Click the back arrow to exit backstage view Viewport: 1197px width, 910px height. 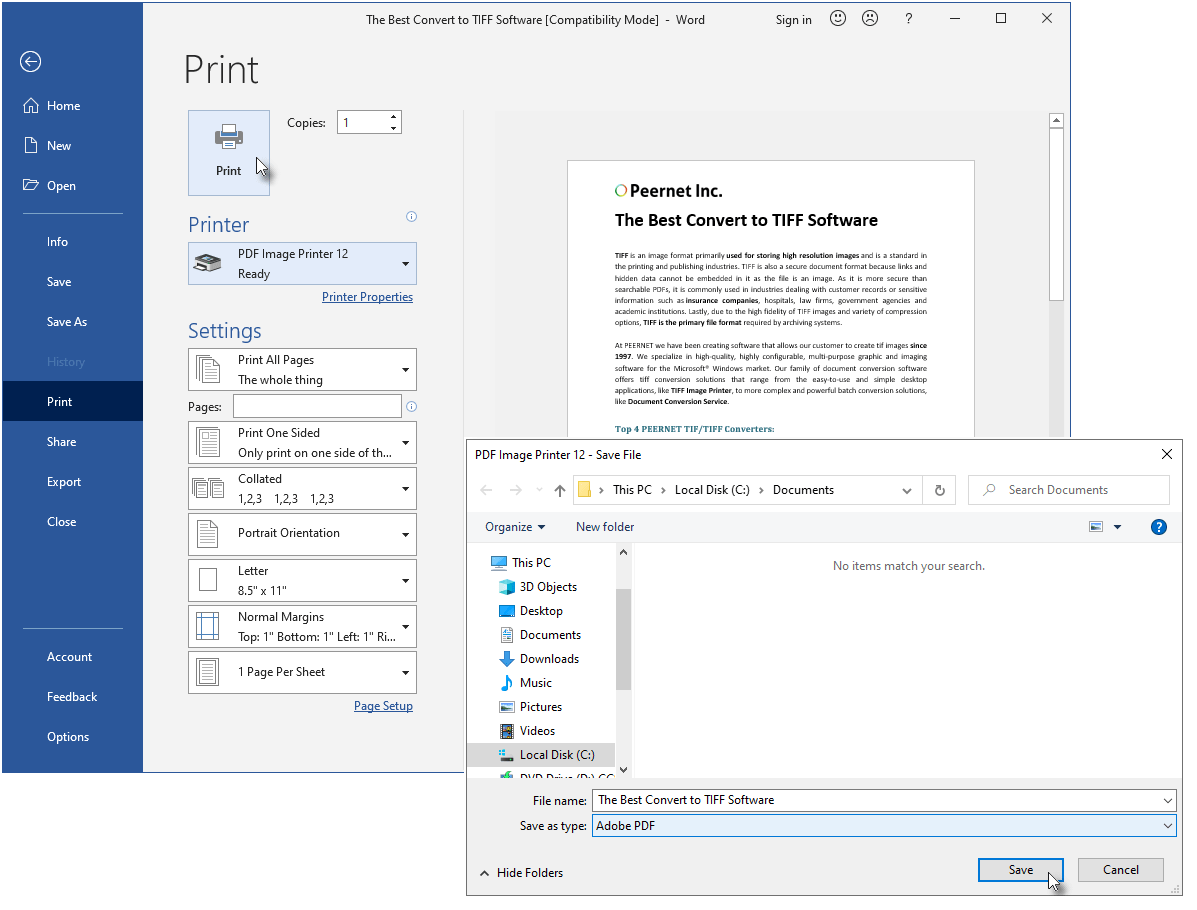[x=30, y=61]
